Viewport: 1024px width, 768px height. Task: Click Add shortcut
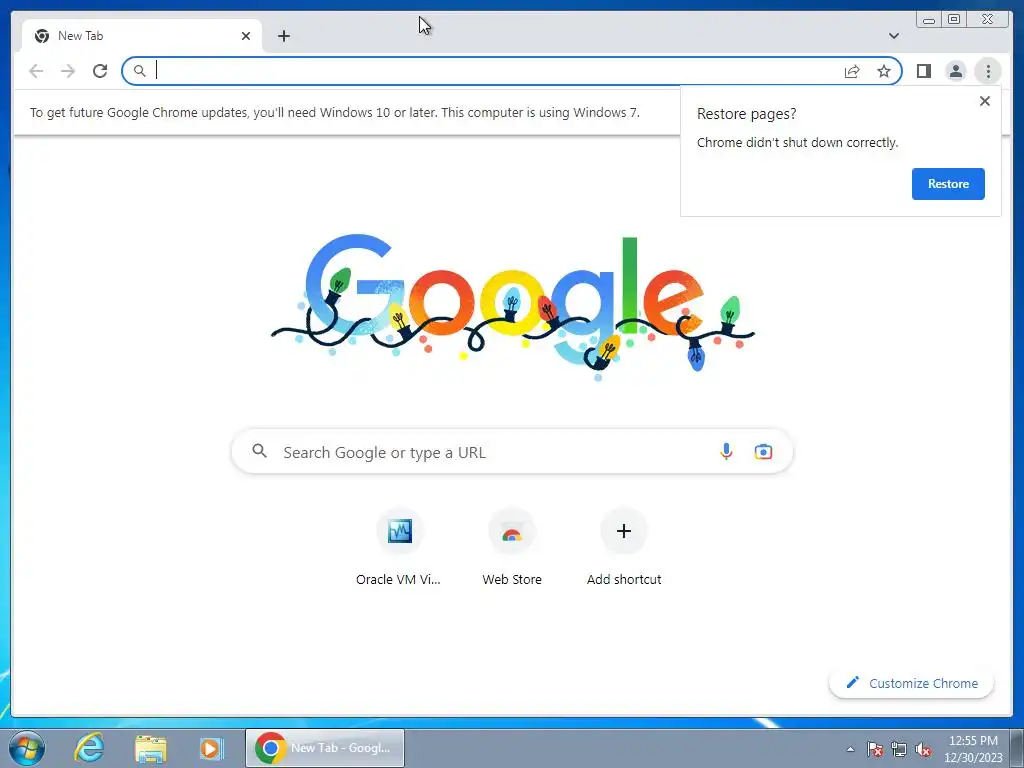624,549
